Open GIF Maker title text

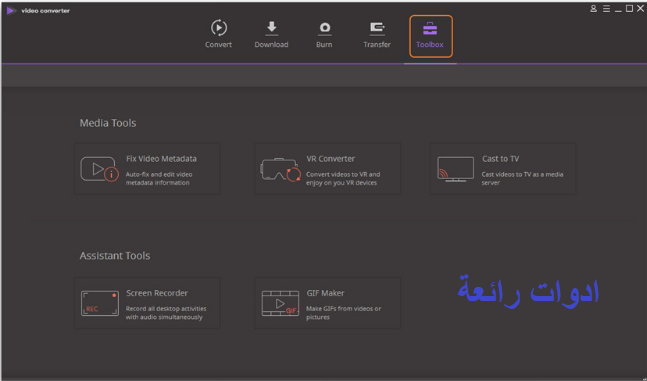click(x=325, y=293)
